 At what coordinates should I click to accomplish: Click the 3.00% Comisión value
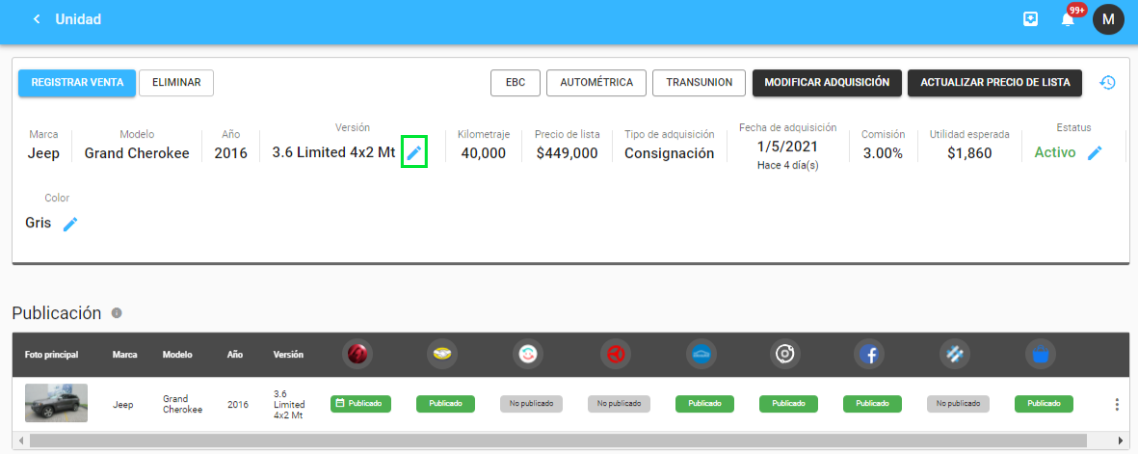pos(883,153)
